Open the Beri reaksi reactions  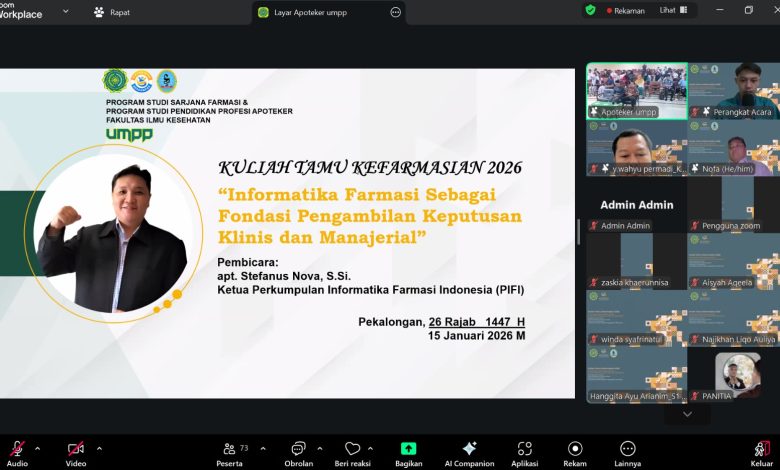pyautogui.click(x=352, y=450)
